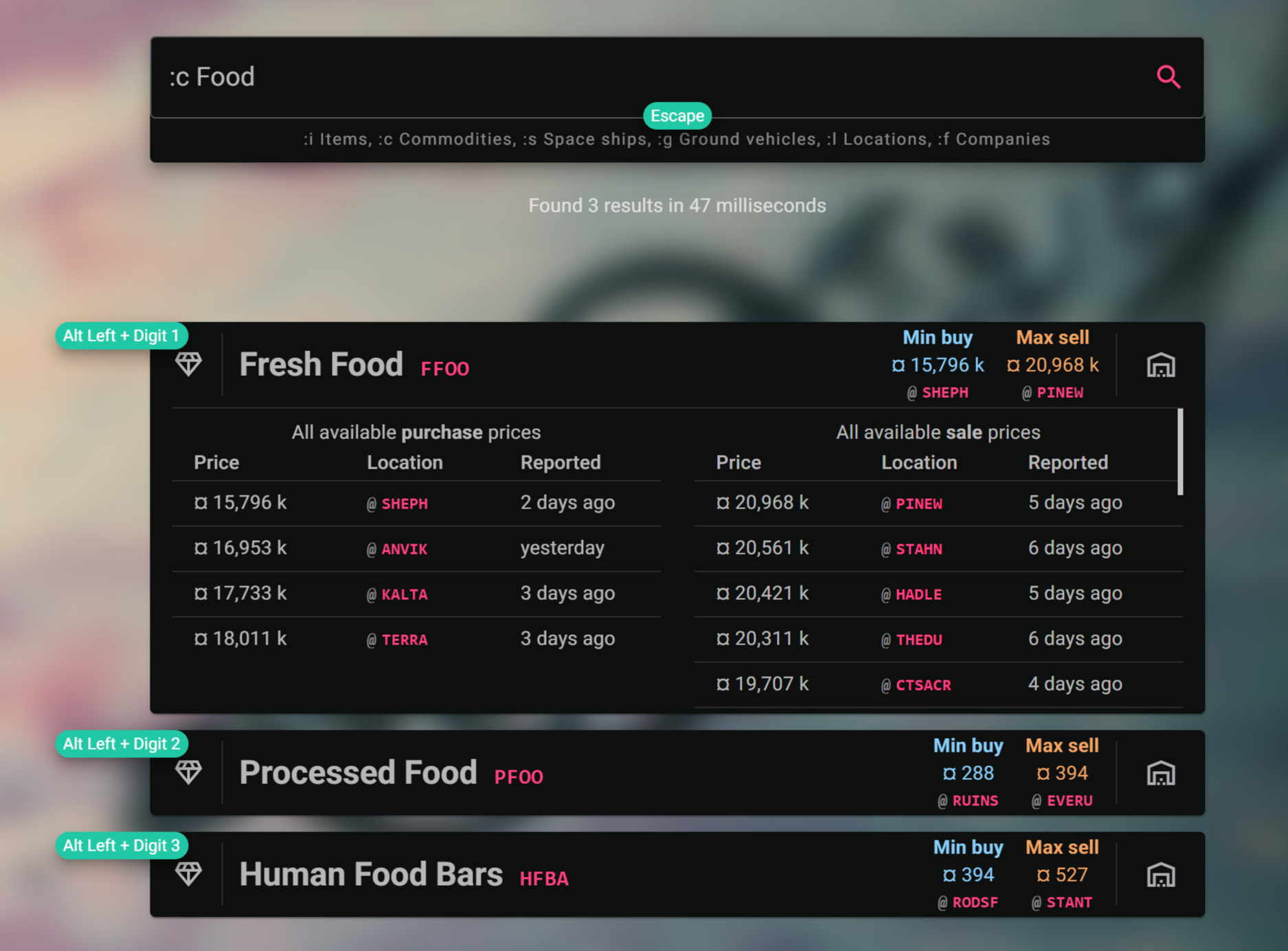Viewport: 1288px width, 951px height.
Task: Open the warehouse icon for Human Food Bars
Action: click(x=1160, y=875)
